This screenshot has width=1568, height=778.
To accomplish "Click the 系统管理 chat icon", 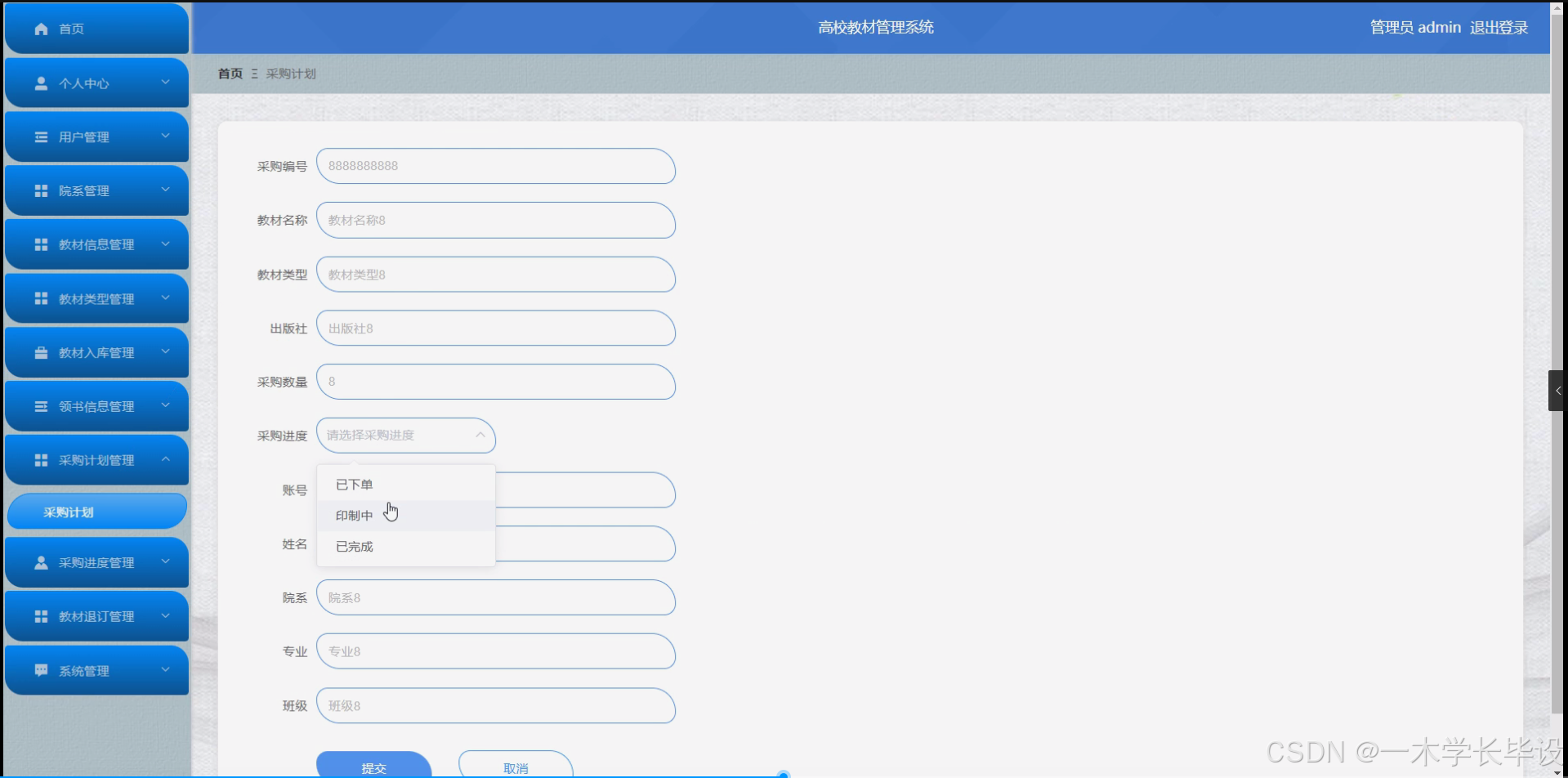I will click(41, 670).
